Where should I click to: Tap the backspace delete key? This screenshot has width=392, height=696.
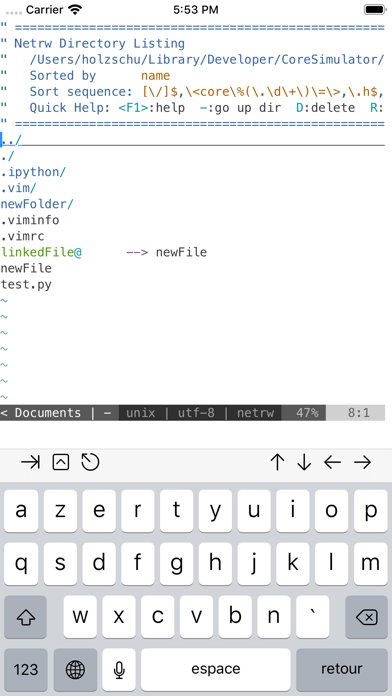pyautogui.click(x=367, y=617)
